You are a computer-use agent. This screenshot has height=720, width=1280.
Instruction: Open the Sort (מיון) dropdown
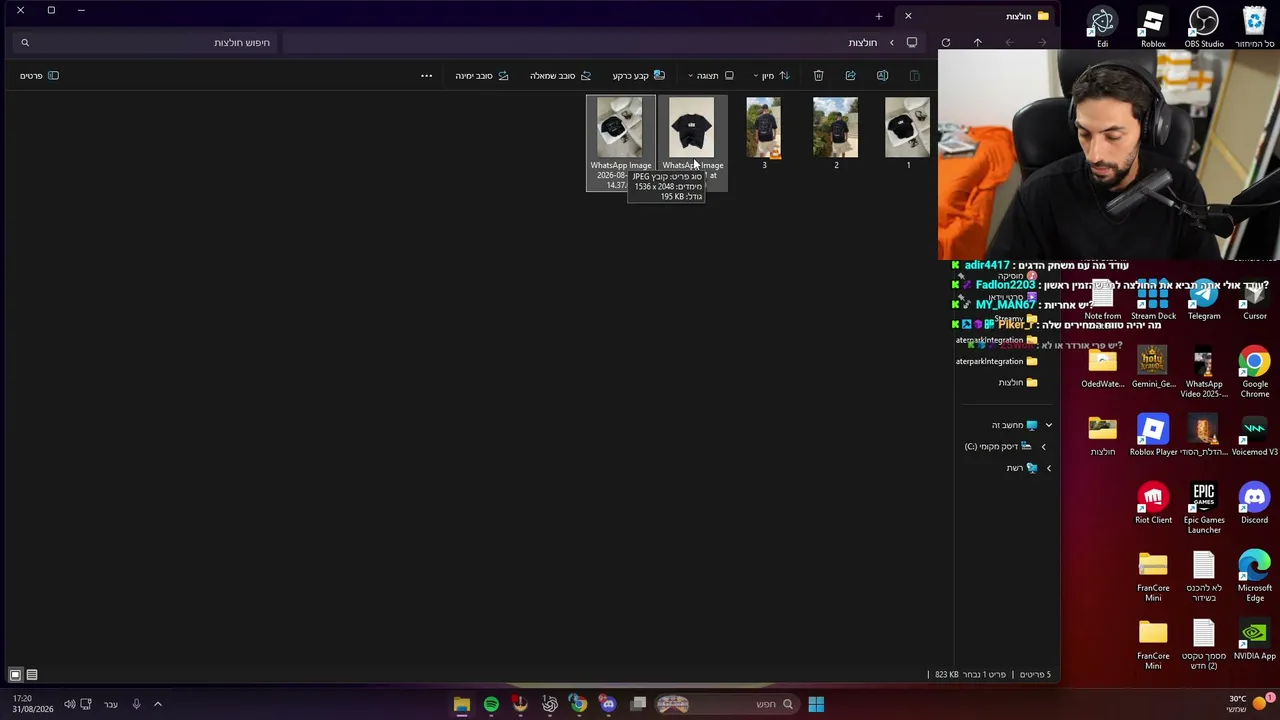[771, 76]
